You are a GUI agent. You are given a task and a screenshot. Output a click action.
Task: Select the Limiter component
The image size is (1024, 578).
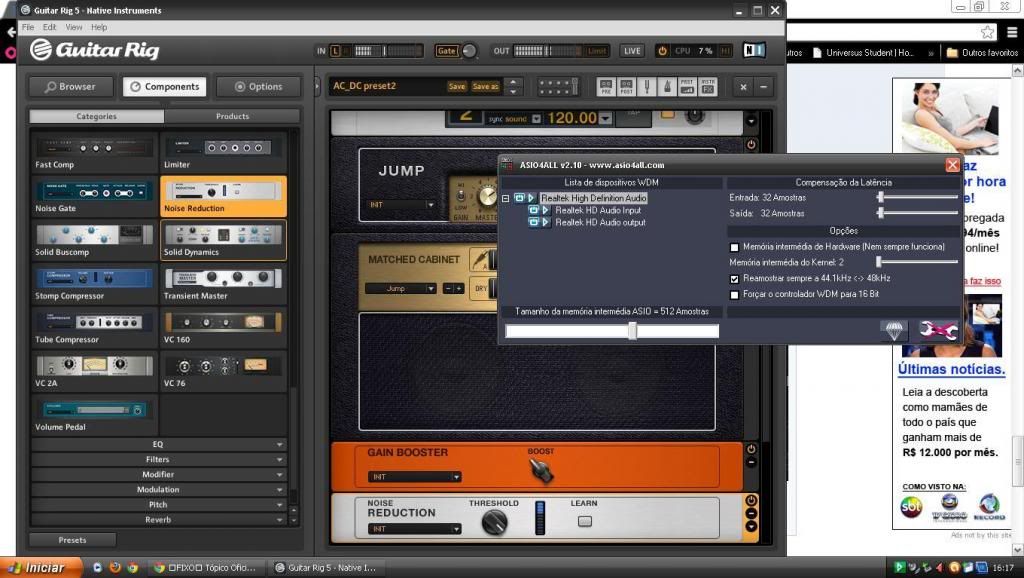click(x=223, y=152)
